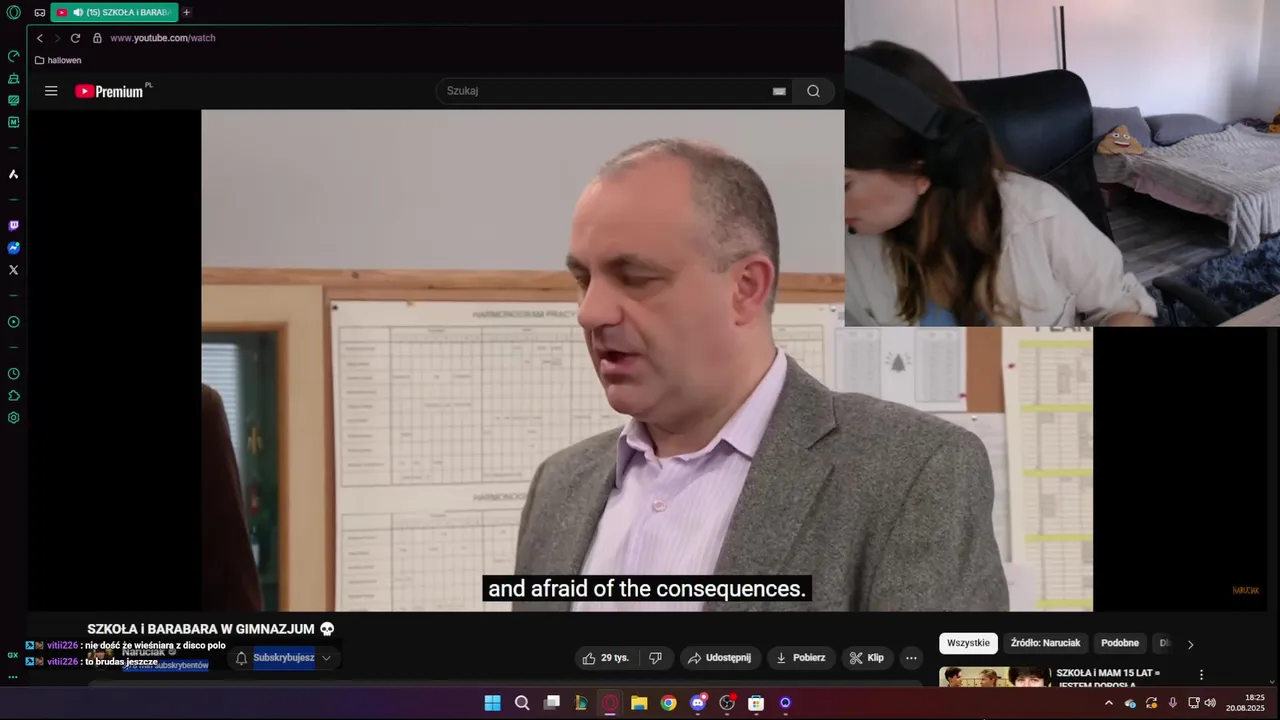Open Settings gear in sidebar
Screen dimensions: 1280x720
pos(13,418)
